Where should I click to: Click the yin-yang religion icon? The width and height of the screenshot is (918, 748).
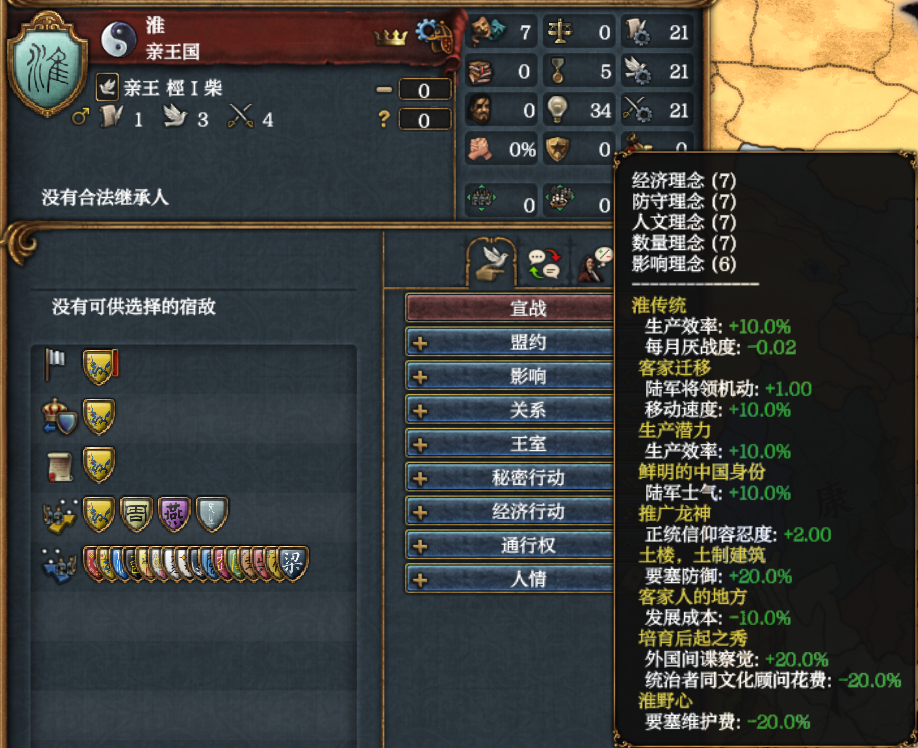[118, 39]
